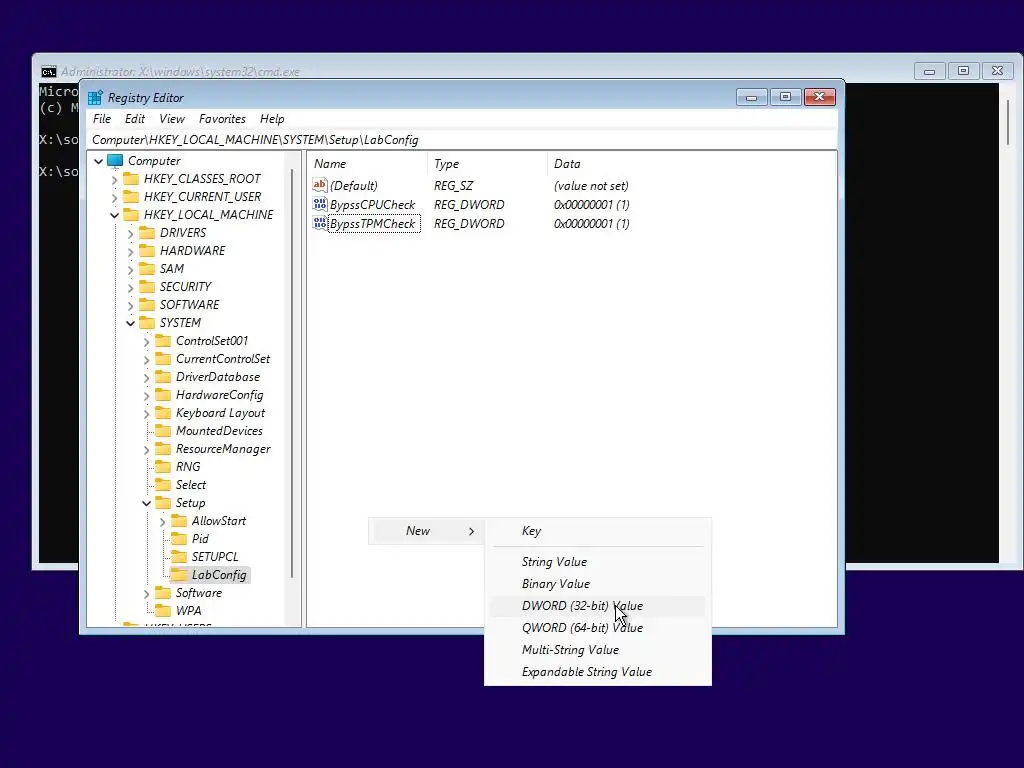Click the DriverDatabase folder icon
This screenshot has width=1024, height=768.
tap(163, 377)
